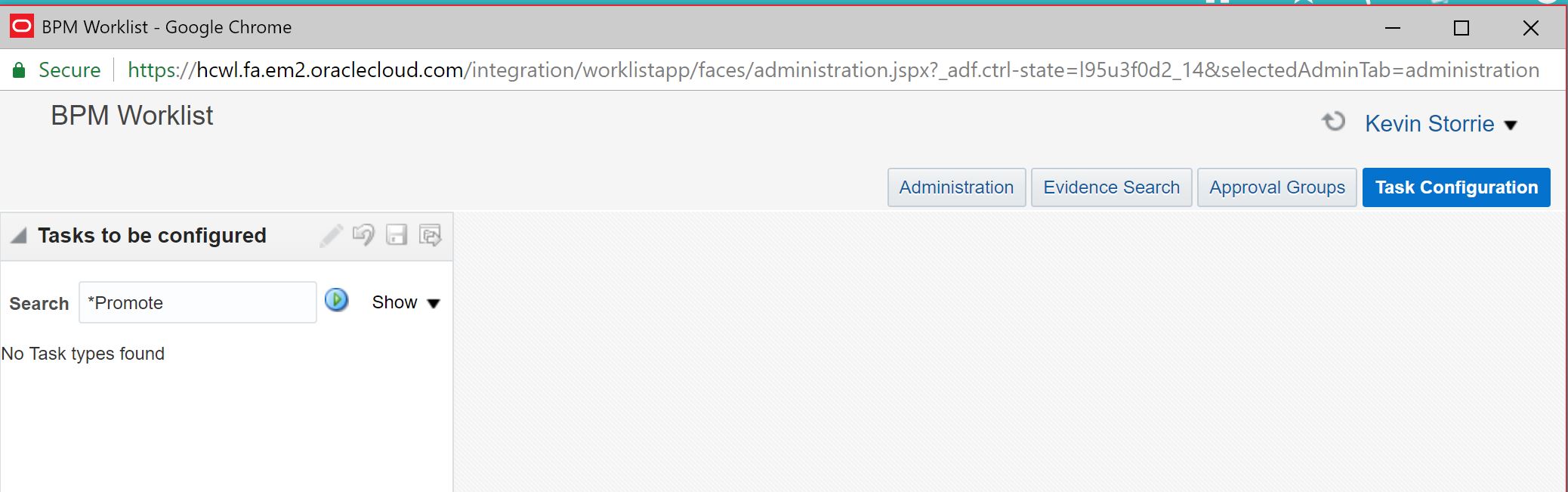This screenshot has height=492, width=1568.
Task: Run the task search with the play icon
Action: 337,301
